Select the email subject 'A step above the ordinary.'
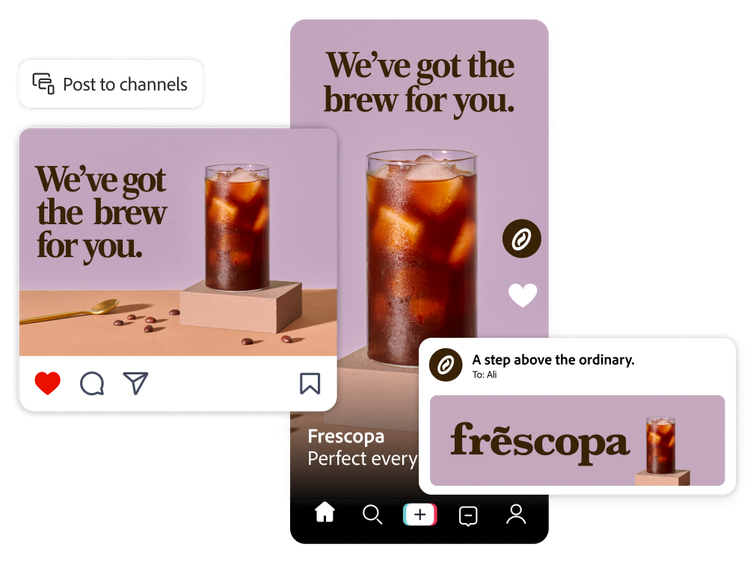Viewport: 750px width, 562px height. [553, 360]
